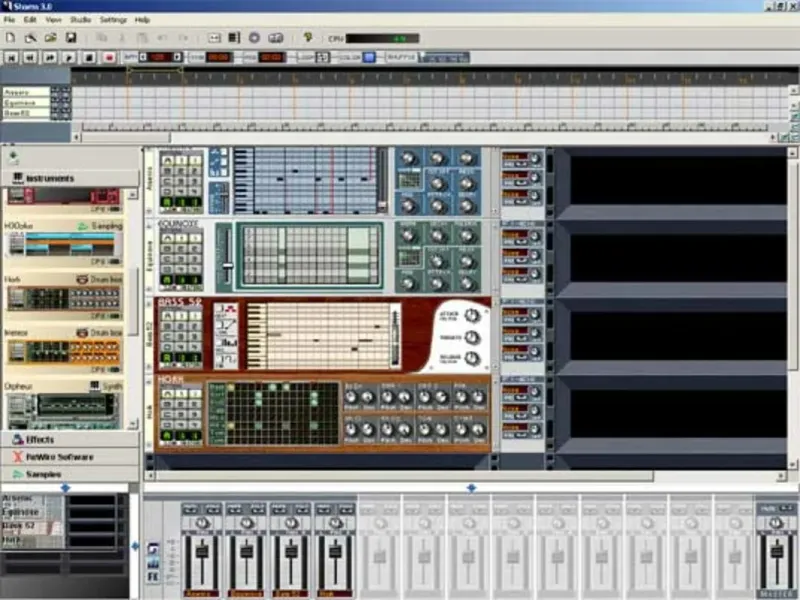Select the top waveform icon on Bass 52
The image size is (800, 600).
click(226, 311)
